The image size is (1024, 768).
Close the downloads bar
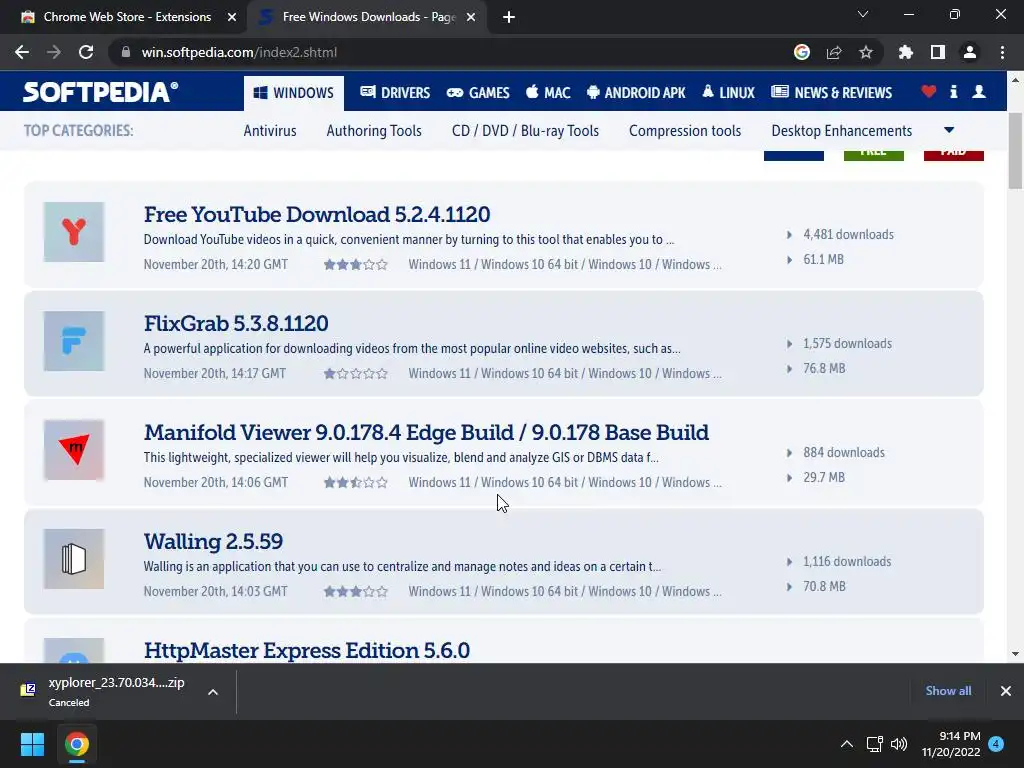click(1006, 690)
